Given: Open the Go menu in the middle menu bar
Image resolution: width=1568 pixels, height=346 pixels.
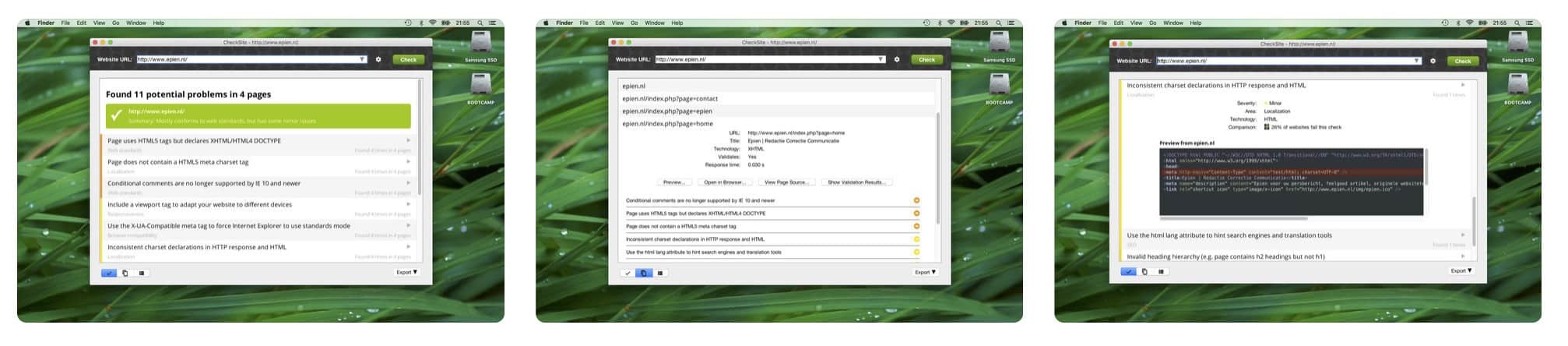Looking at the screenshot, I should [x=634, y=23].
